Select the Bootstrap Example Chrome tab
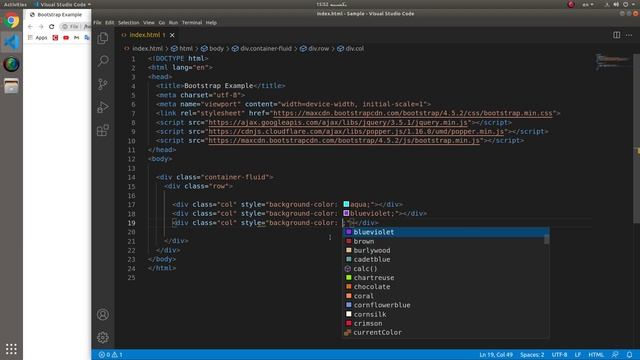 pos(57,15)
